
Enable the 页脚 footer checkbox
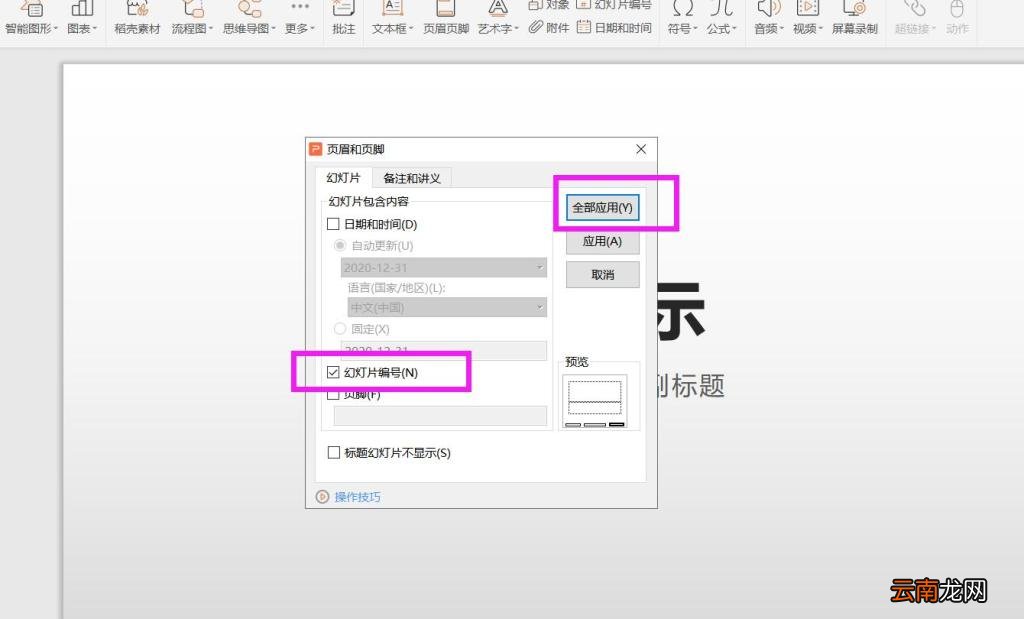coord(334,394)
